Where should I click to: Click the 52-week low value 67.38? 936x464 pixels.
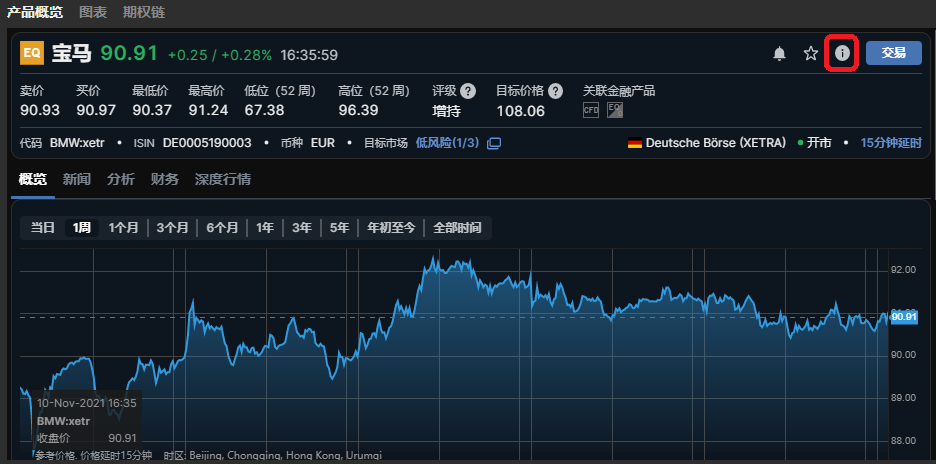point(264,110)
